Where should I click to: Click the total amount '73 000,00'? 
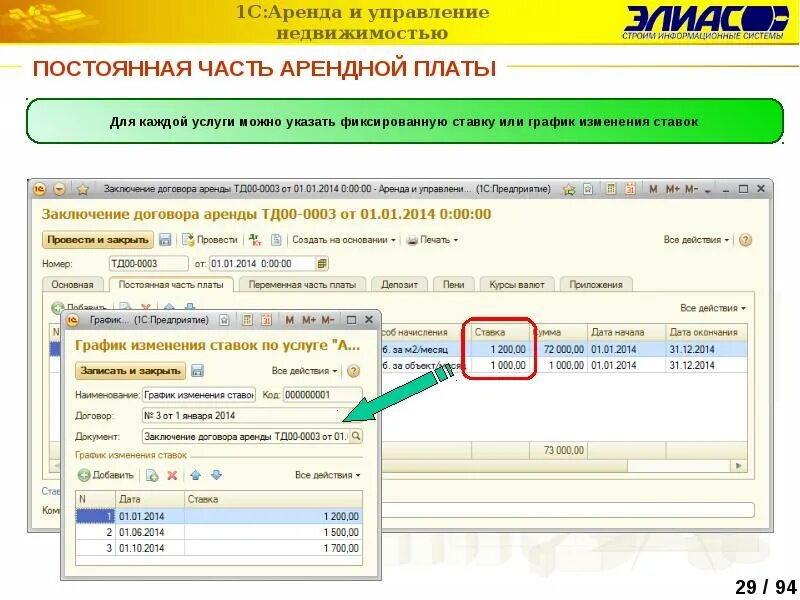(x=558, y=451)
